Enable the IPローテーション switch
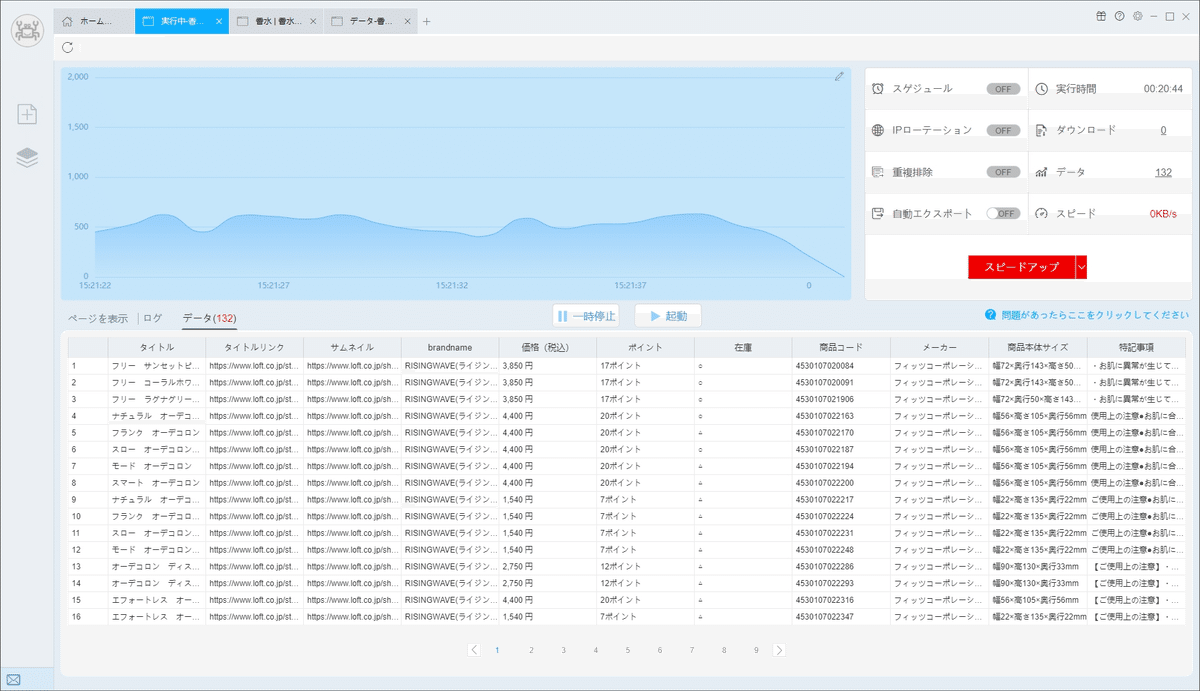 click(1003, 130)
